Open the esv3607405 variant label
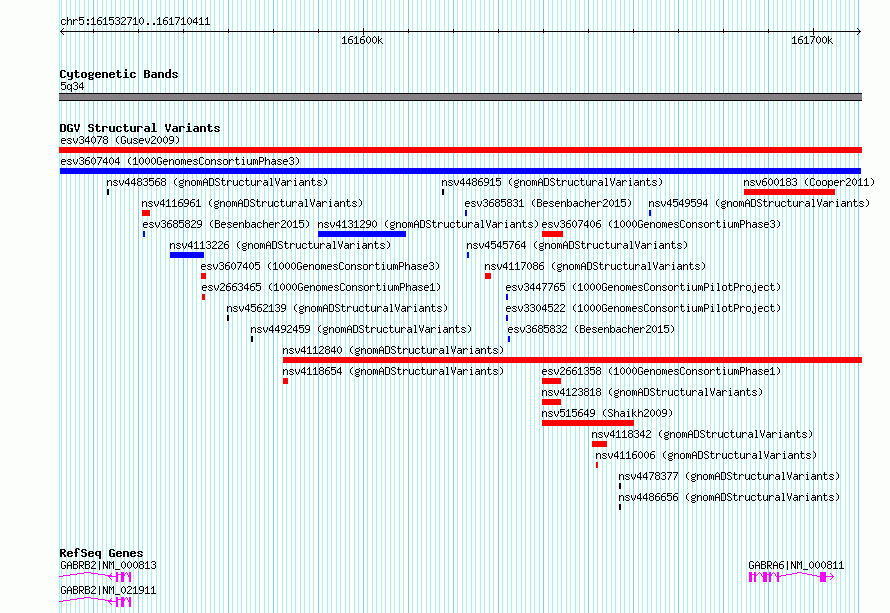Viewport: 890px width, 613px height. [x=320, y=266]
